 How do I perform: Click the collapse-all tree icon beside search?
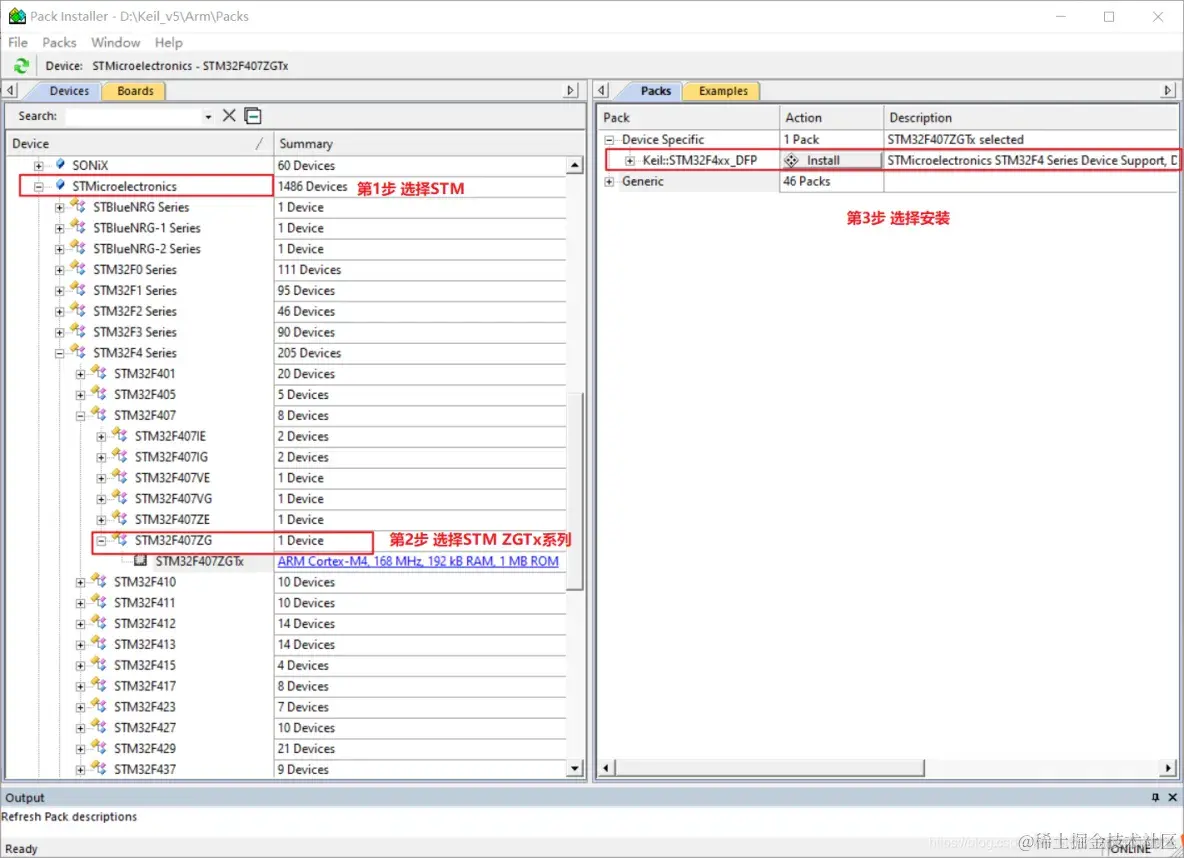pyautogui.click(x=253, y=116)
